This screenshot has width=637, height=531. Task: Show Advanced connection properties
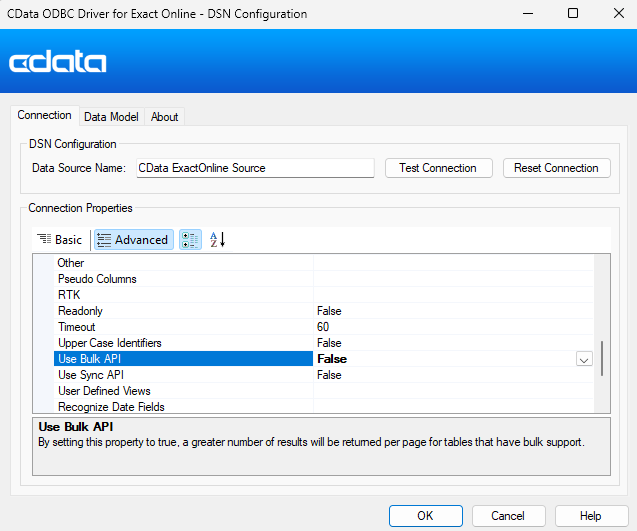[x=134, y=240]
